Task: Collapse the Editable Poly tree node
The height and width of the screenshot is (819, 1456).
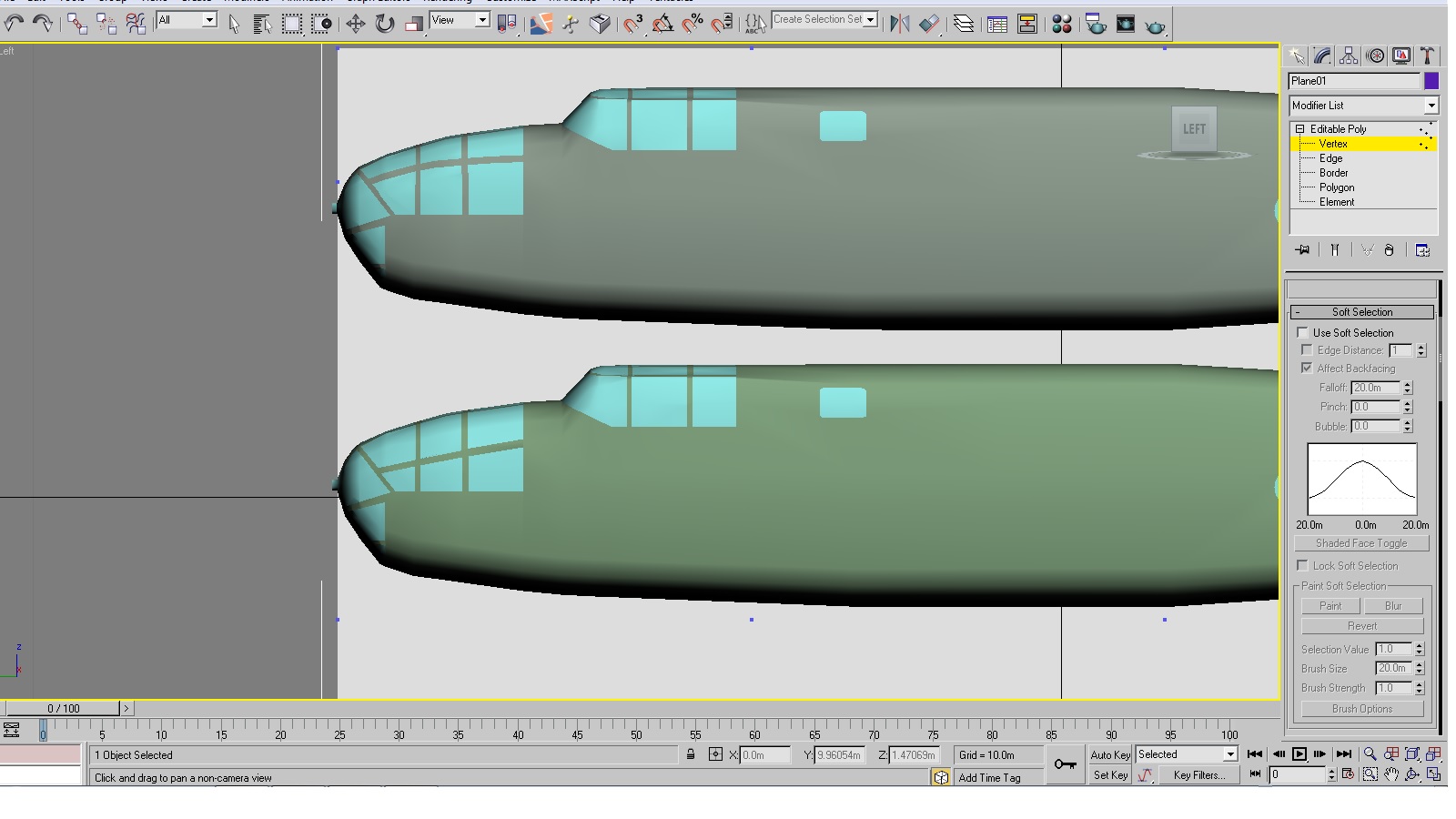Action: (1300, 129)
